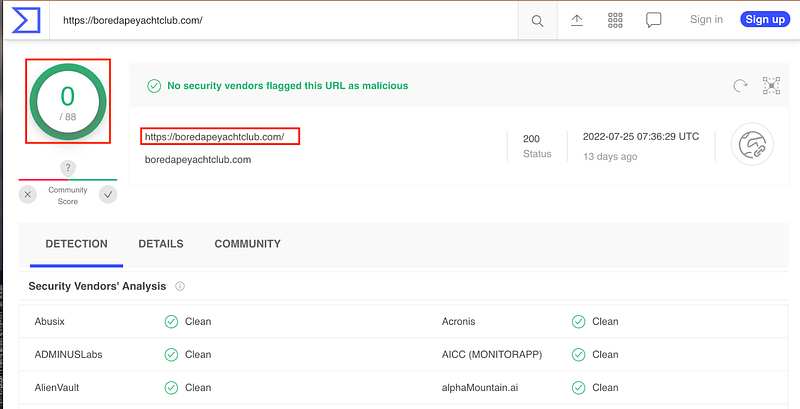This screenshot has height=409, width=800.
Task: Click the alphaMountain.ai vendor name
Action: click(x=480, y=388)
